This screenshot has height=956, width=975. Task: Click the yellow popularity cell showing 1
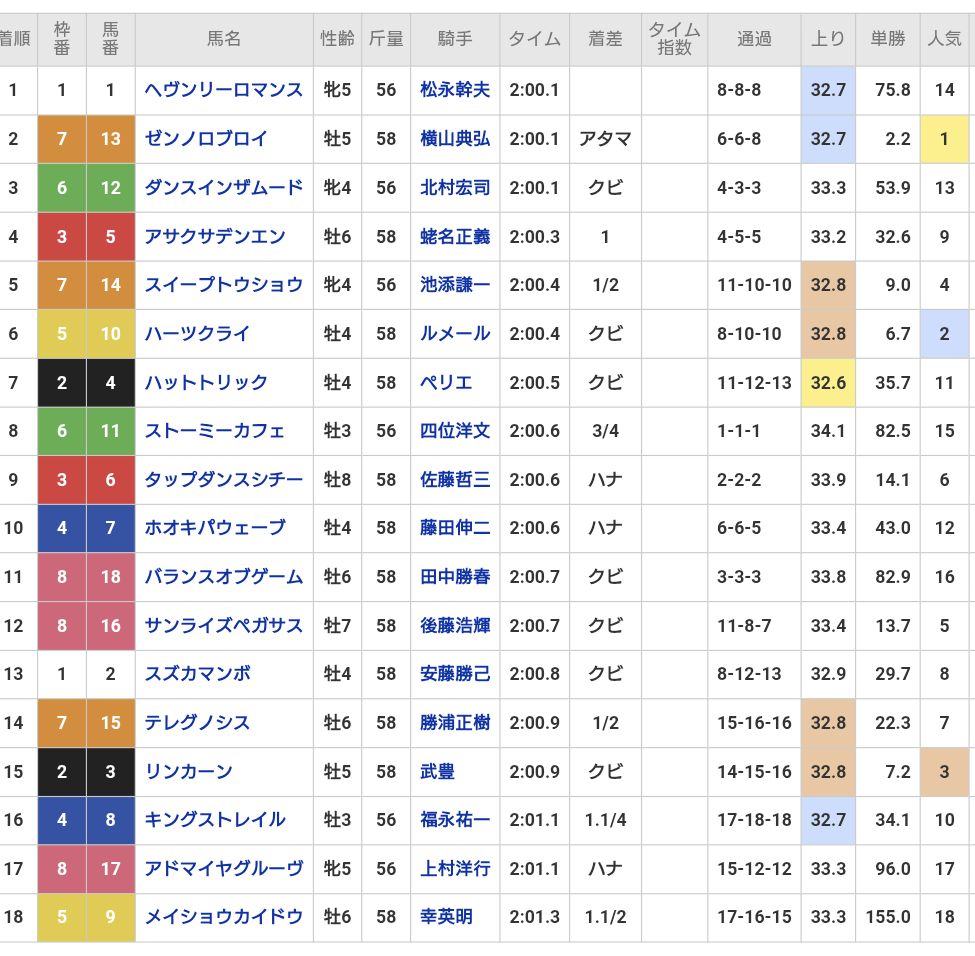pyautogui.click(x=944, y=139)
